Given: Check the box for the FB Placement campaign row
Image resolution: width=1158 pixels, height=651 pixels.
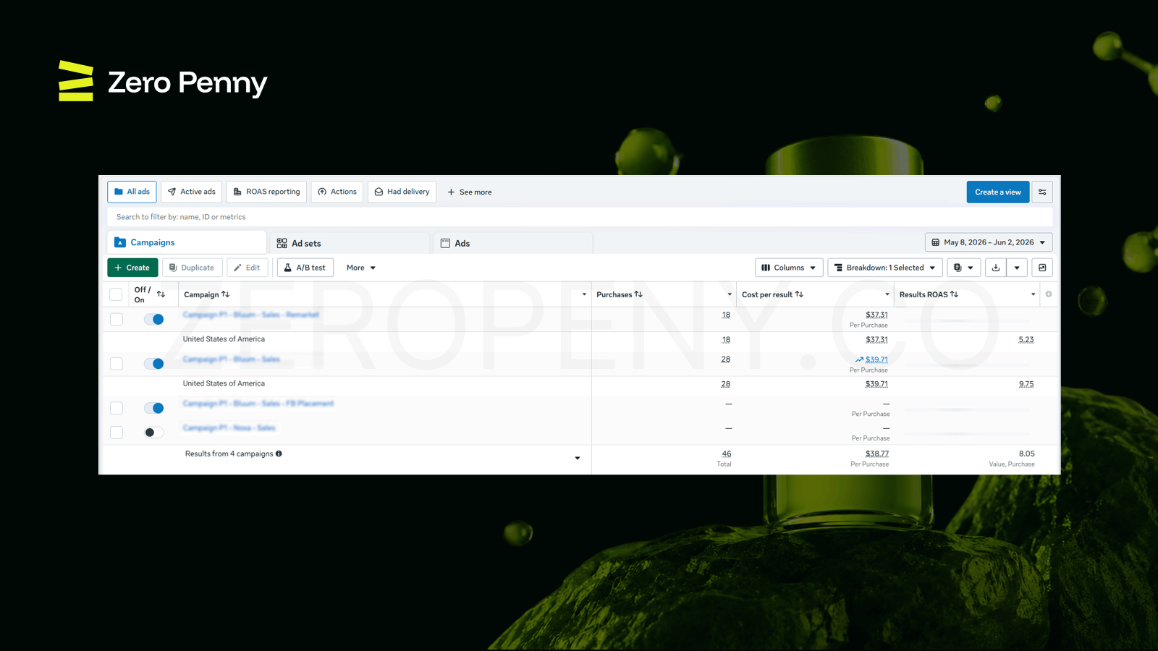Looking at the screenshot, I should click(x=116, y=408).
